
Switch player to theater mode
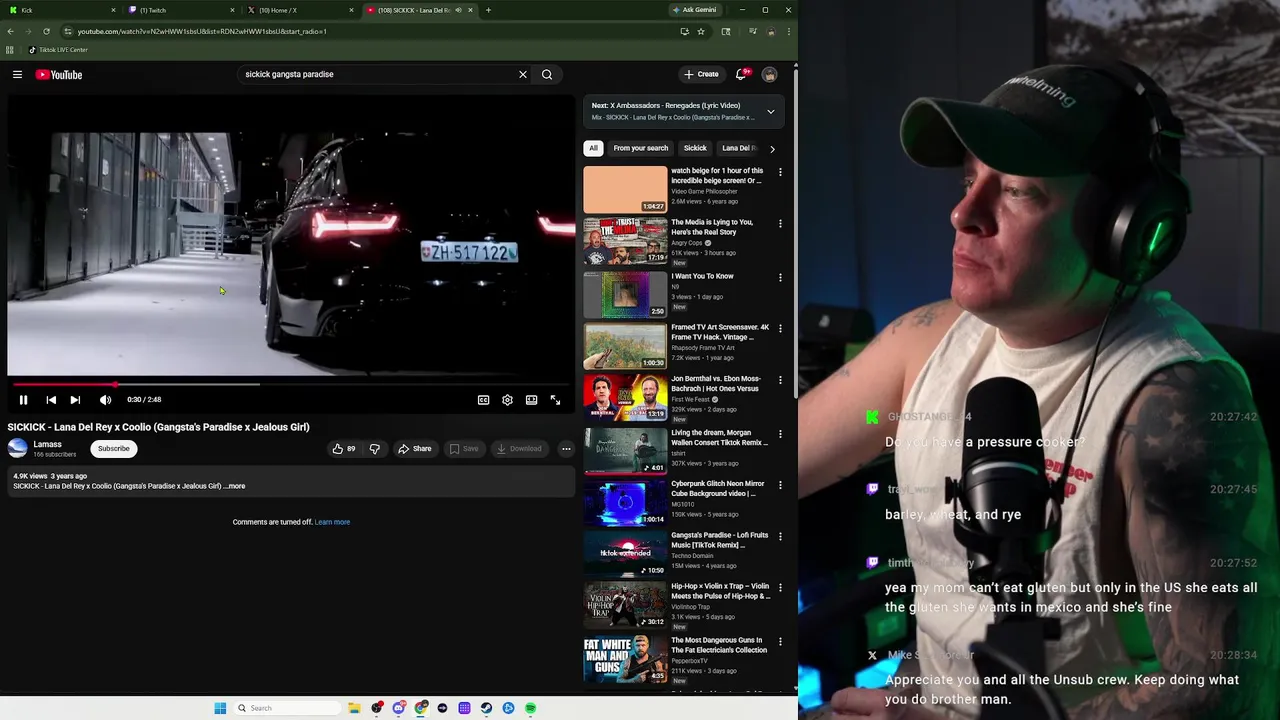coord(531,400)
